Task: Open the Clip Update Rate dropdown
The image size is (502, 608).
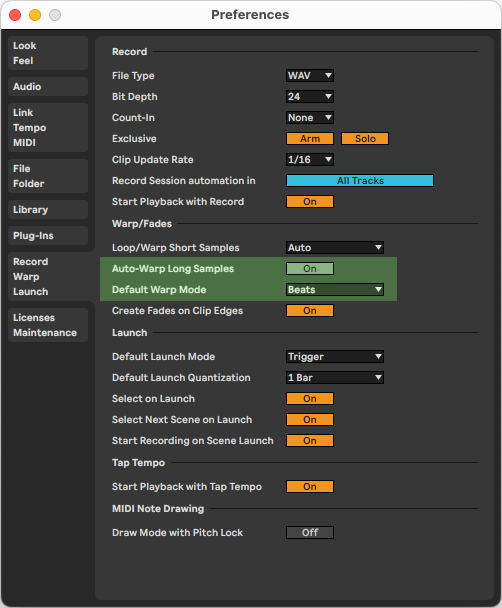Action: tap(310, 159)
